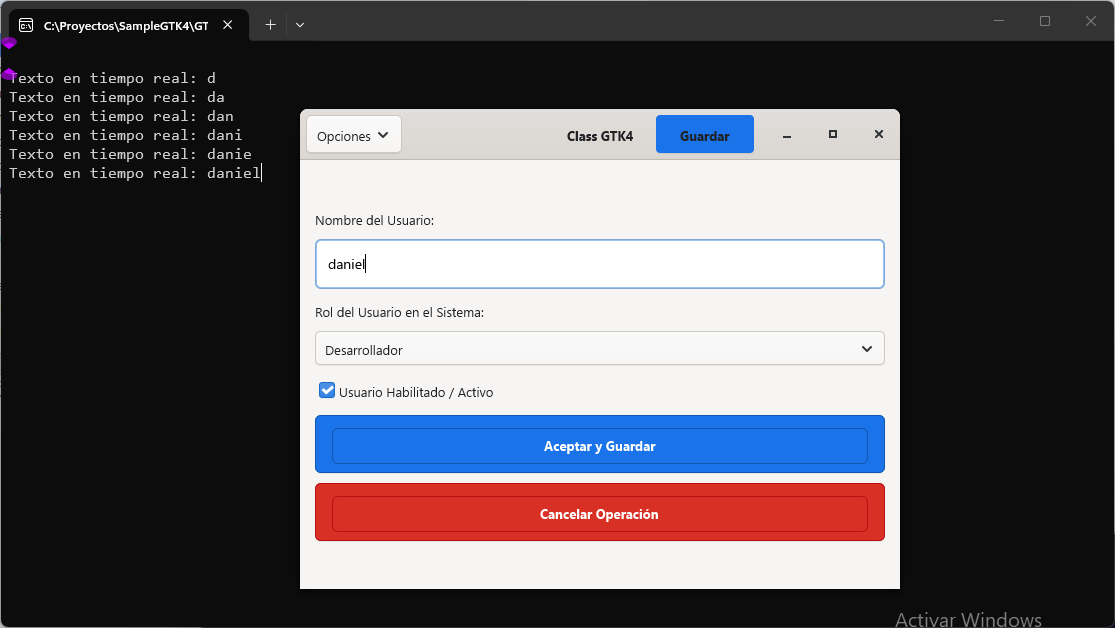1115x628 pixels.
Task: Click terminal line 'Texto en tiempo real: dan'
Action: pos(121,116)
